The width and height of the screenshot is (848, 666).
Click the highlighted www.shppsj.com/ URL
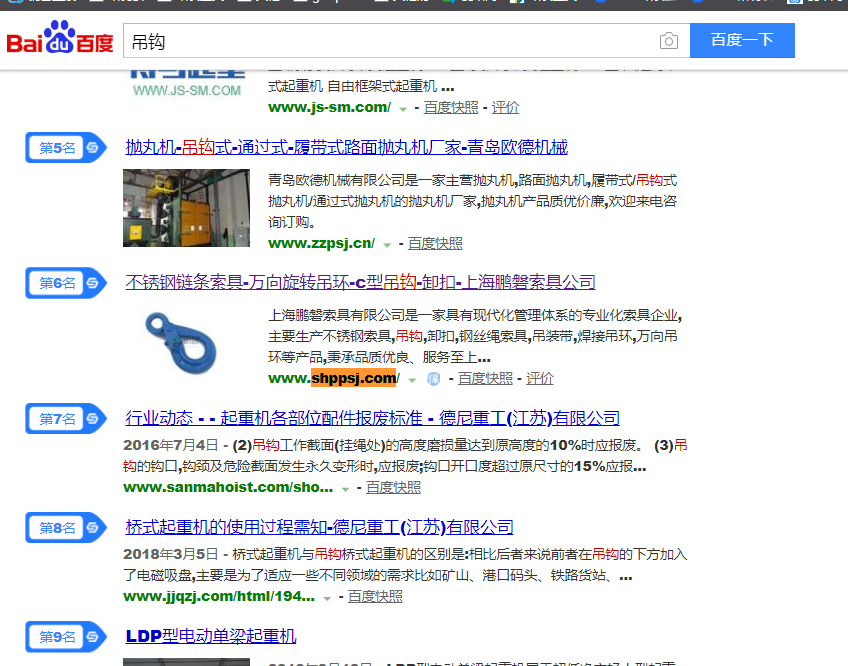[x=334, y=378]
